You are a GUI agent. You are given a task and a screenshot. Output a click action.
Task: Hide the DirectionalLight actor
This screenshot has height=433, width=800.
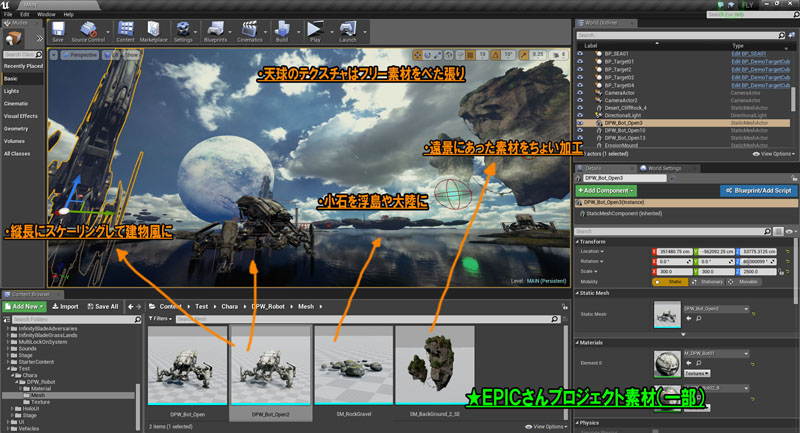[580, 115]
